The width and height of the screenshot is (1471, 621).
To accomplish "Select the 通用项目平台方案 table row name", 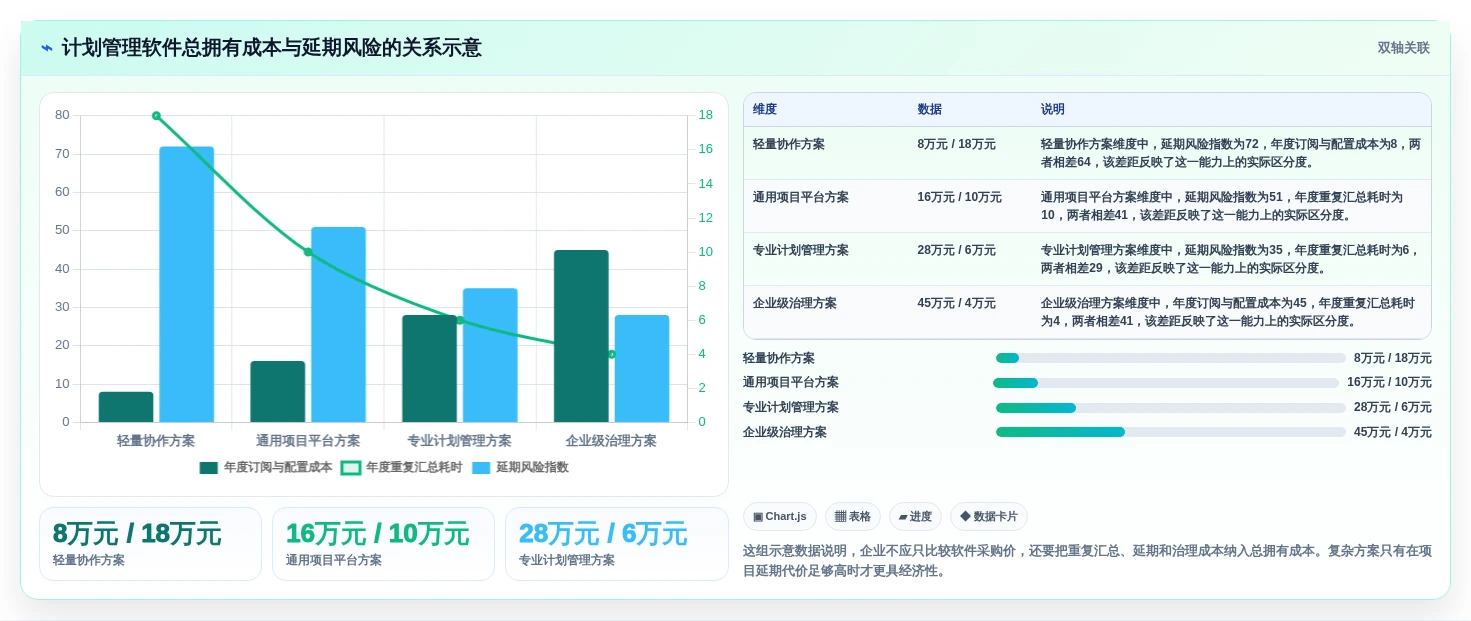I will (801, 197).
